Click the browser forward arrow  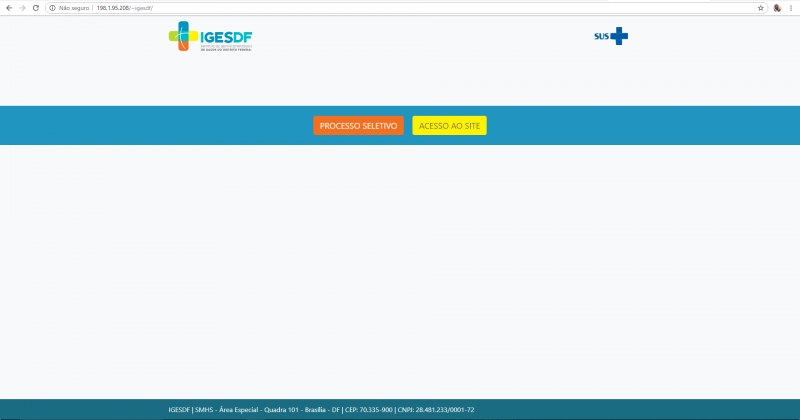[x=22, y=7]
